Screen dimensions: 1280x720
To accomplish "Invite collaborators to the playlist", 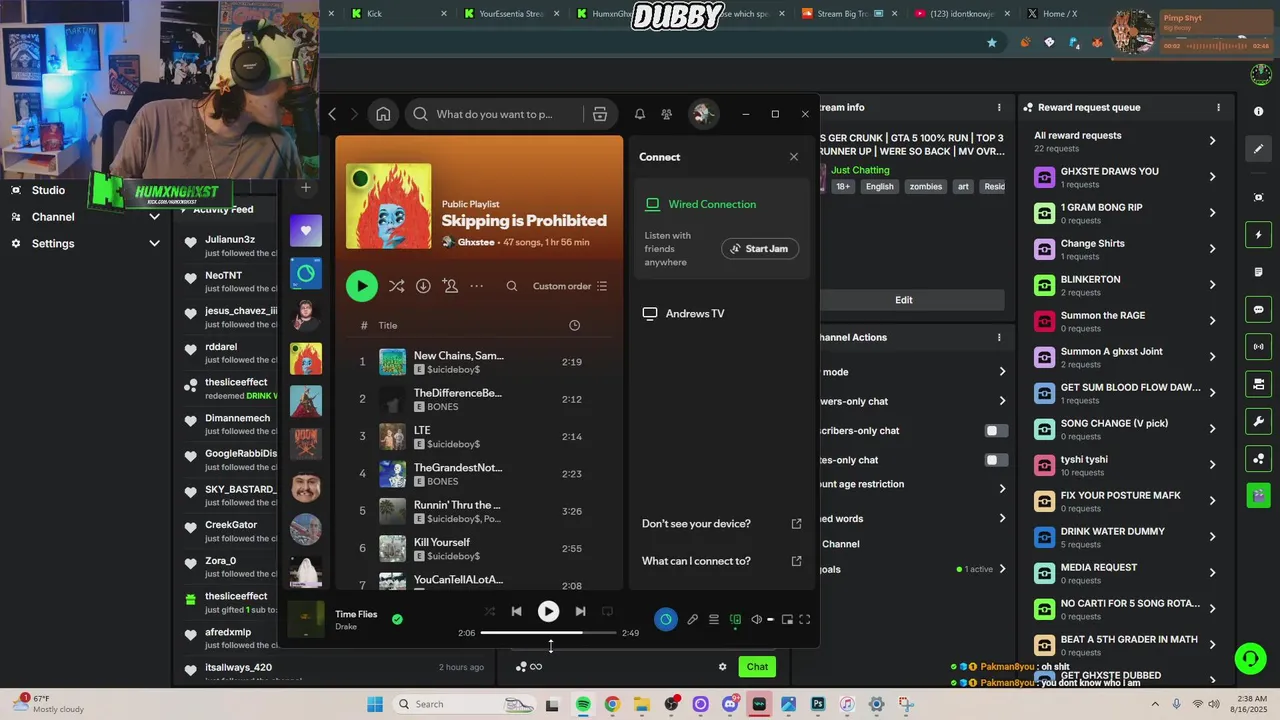I will point(450,286).
